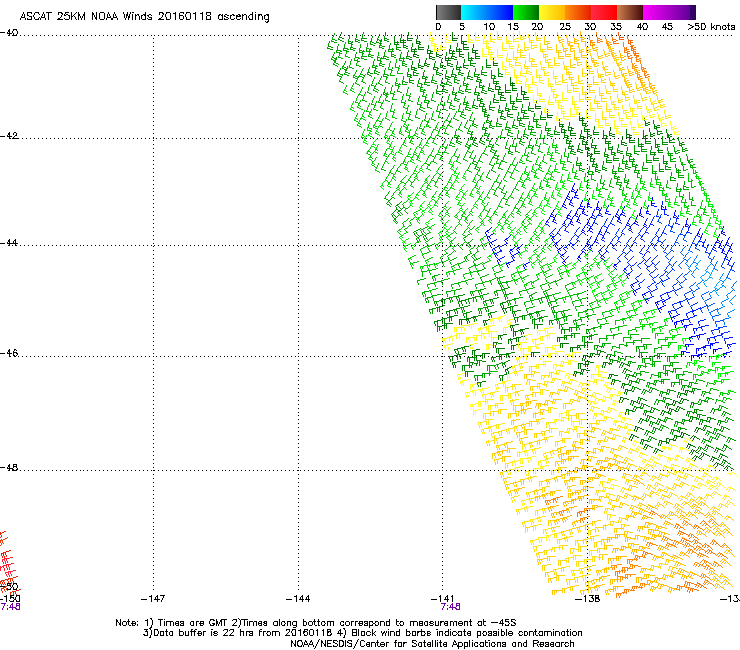
Task: Click the blue 10-15 knots legend swatch
Action: coord(500,12)
